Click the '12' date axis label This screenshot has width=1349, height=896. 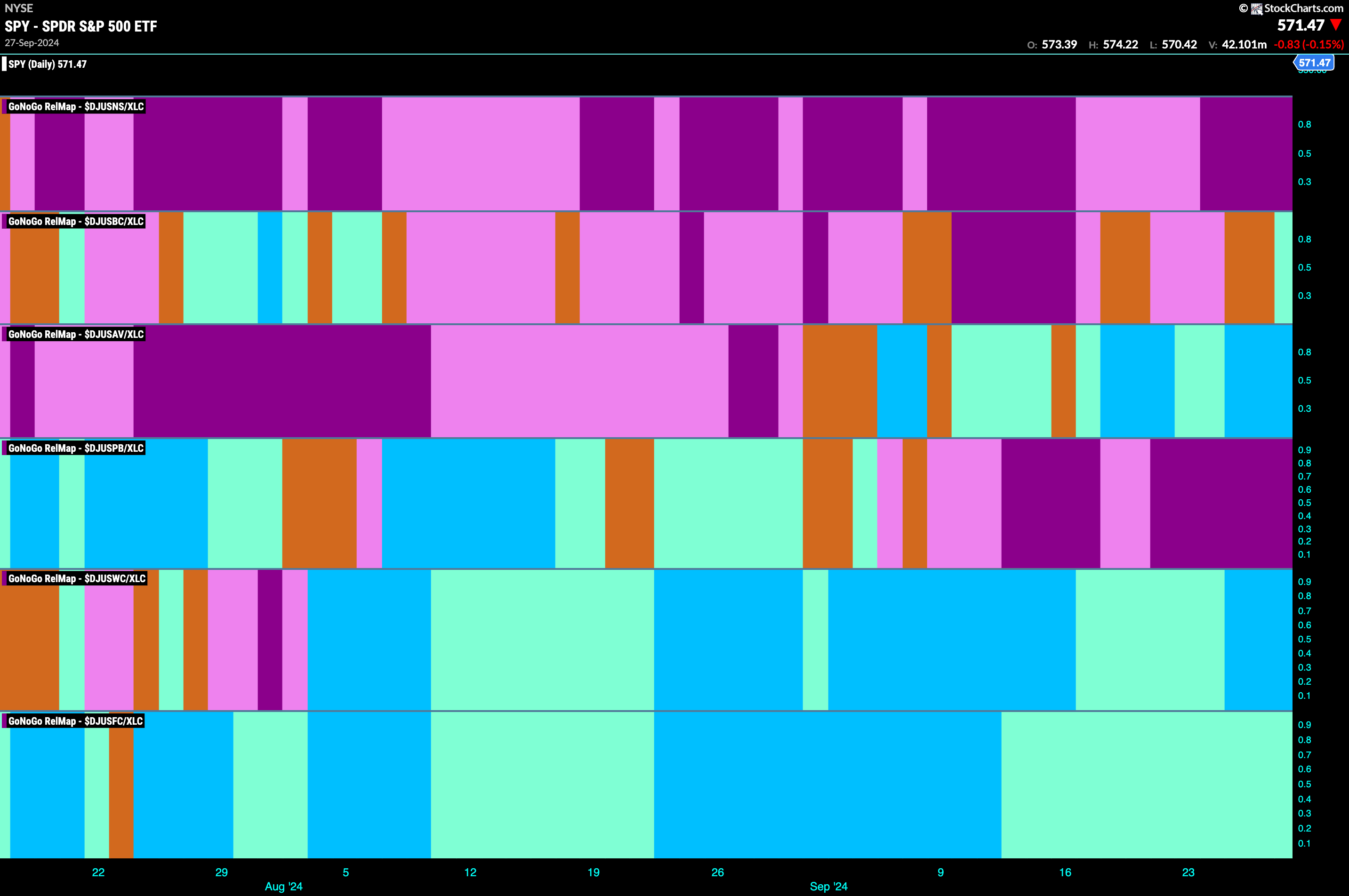pyautogui.click(x=470, y=872)
